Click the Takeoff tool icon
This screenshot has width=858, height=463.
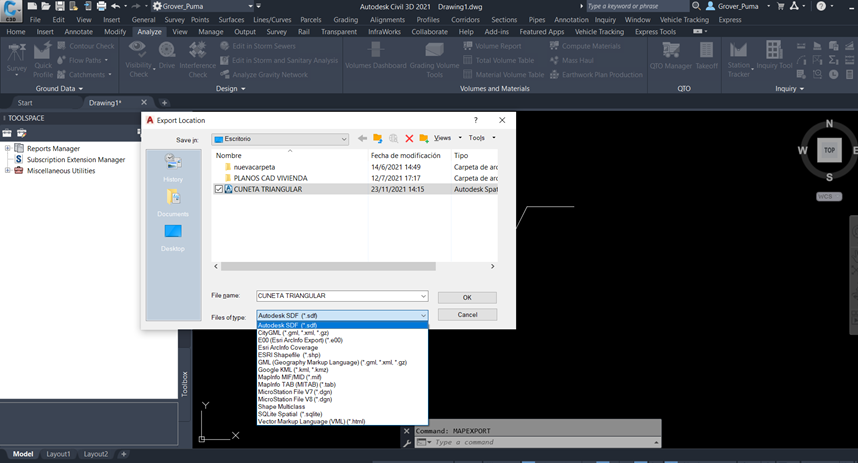click(x=706, y=56)
